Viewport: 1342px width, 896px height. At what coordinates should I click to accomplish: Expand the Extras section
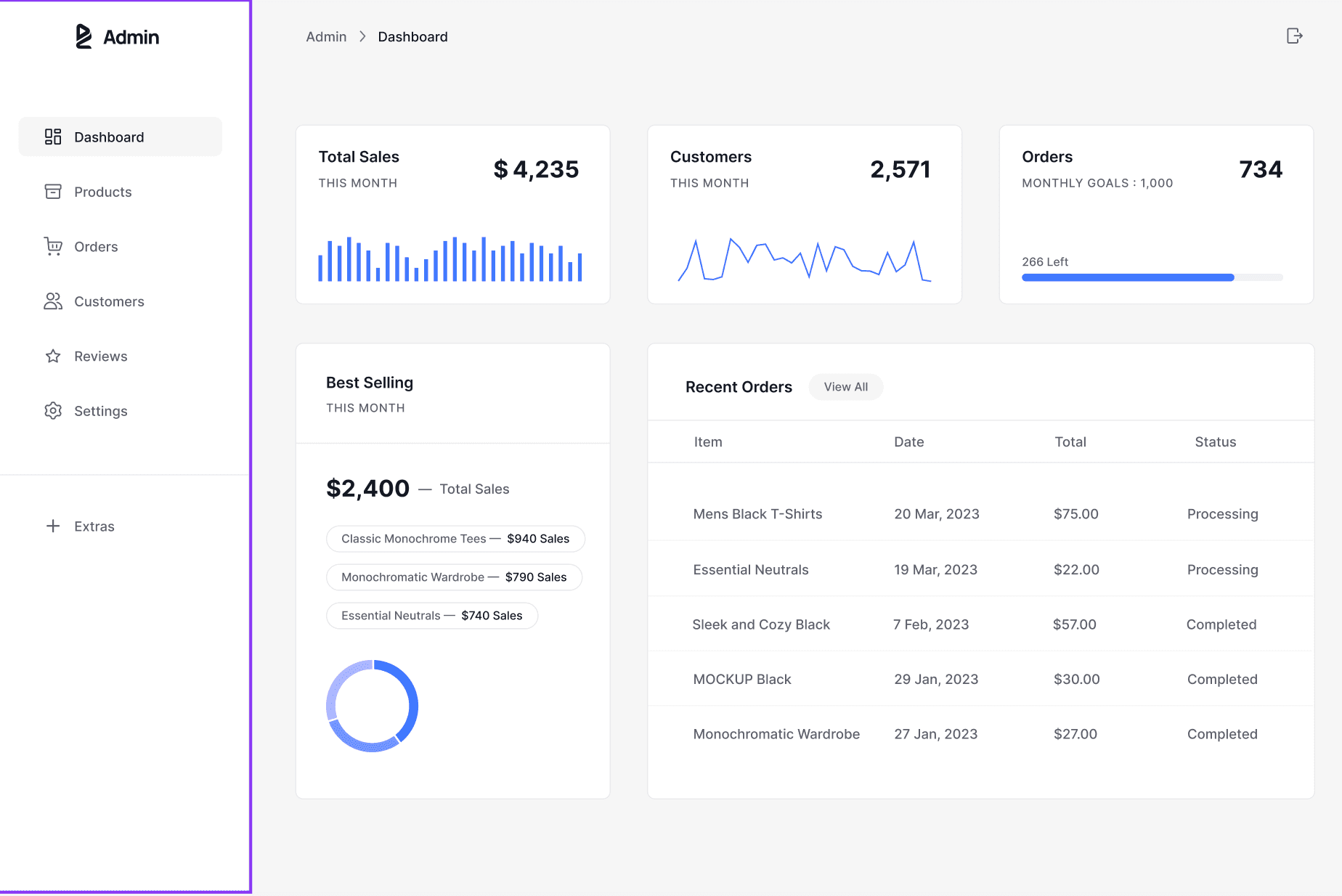tap(94, 526)
